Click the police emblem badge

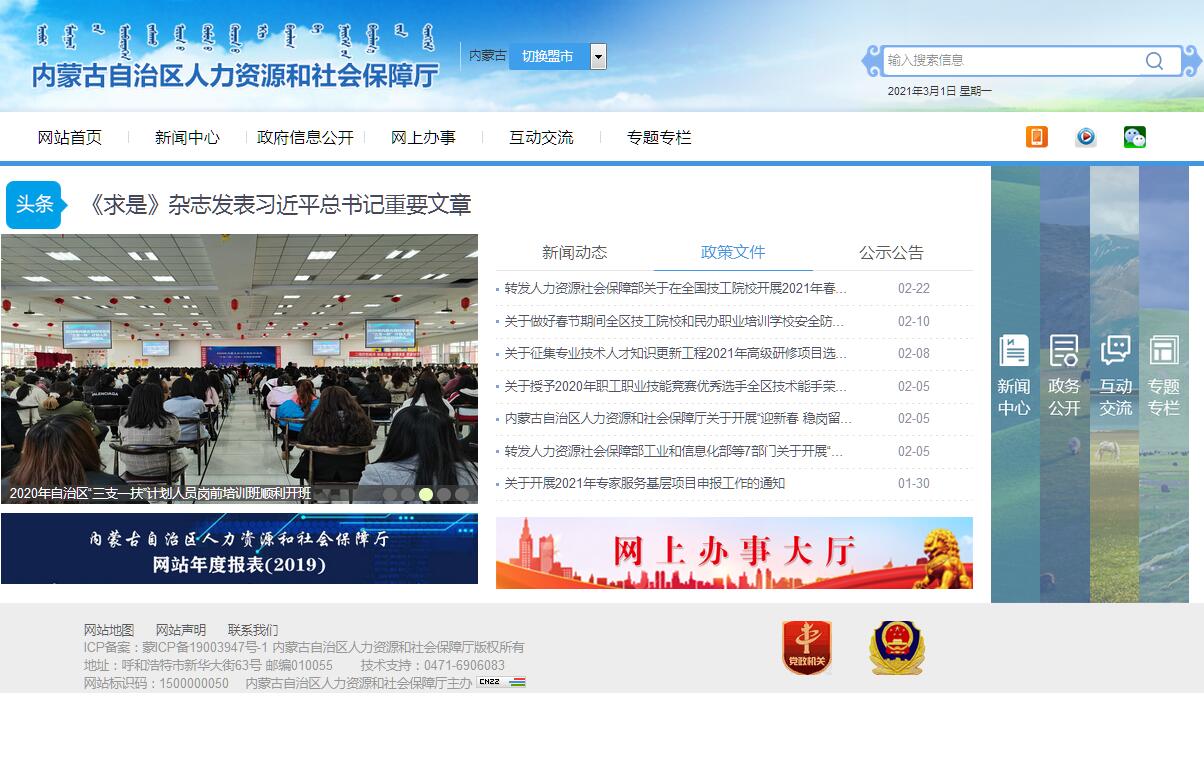click(896, 647)
